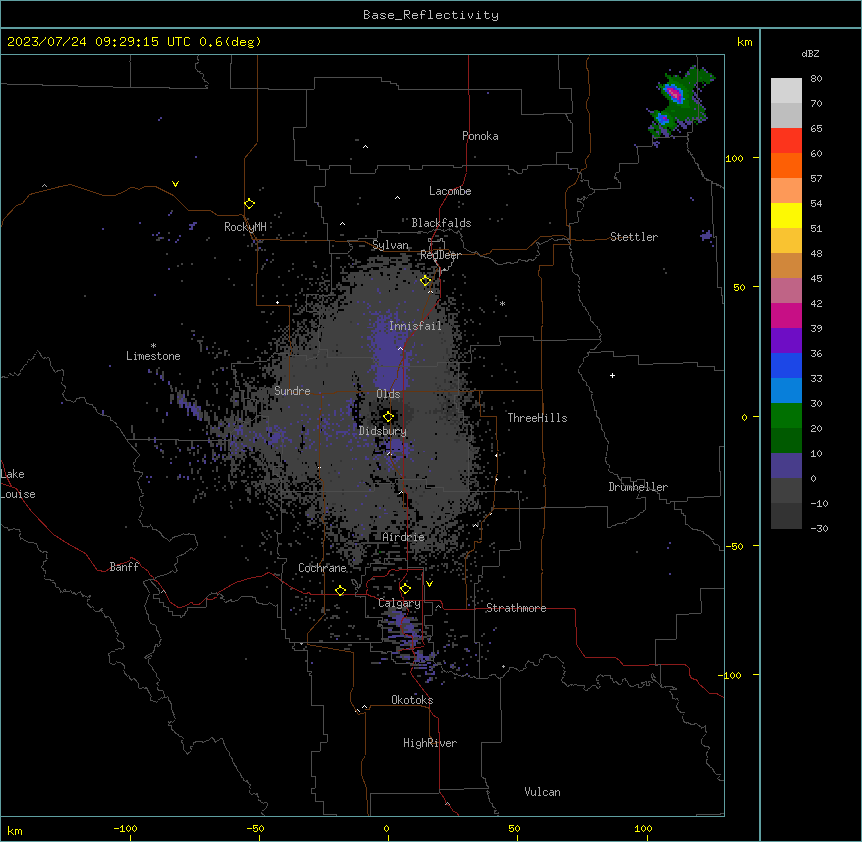Click the yellow V marker northeast of Calgary
Viewport: 862px width, 842px height.
(x=429, y=584)
